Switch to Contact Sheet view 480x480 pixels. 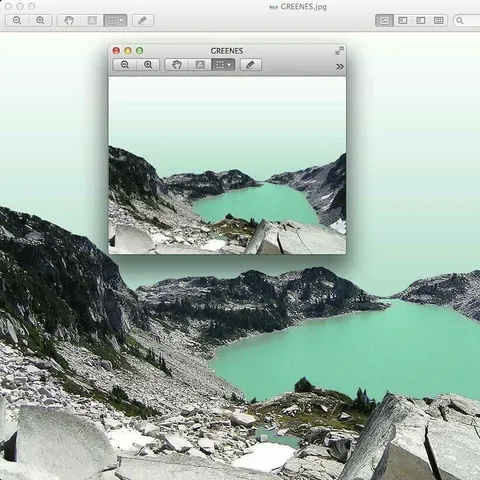click(x=439, y=20)
